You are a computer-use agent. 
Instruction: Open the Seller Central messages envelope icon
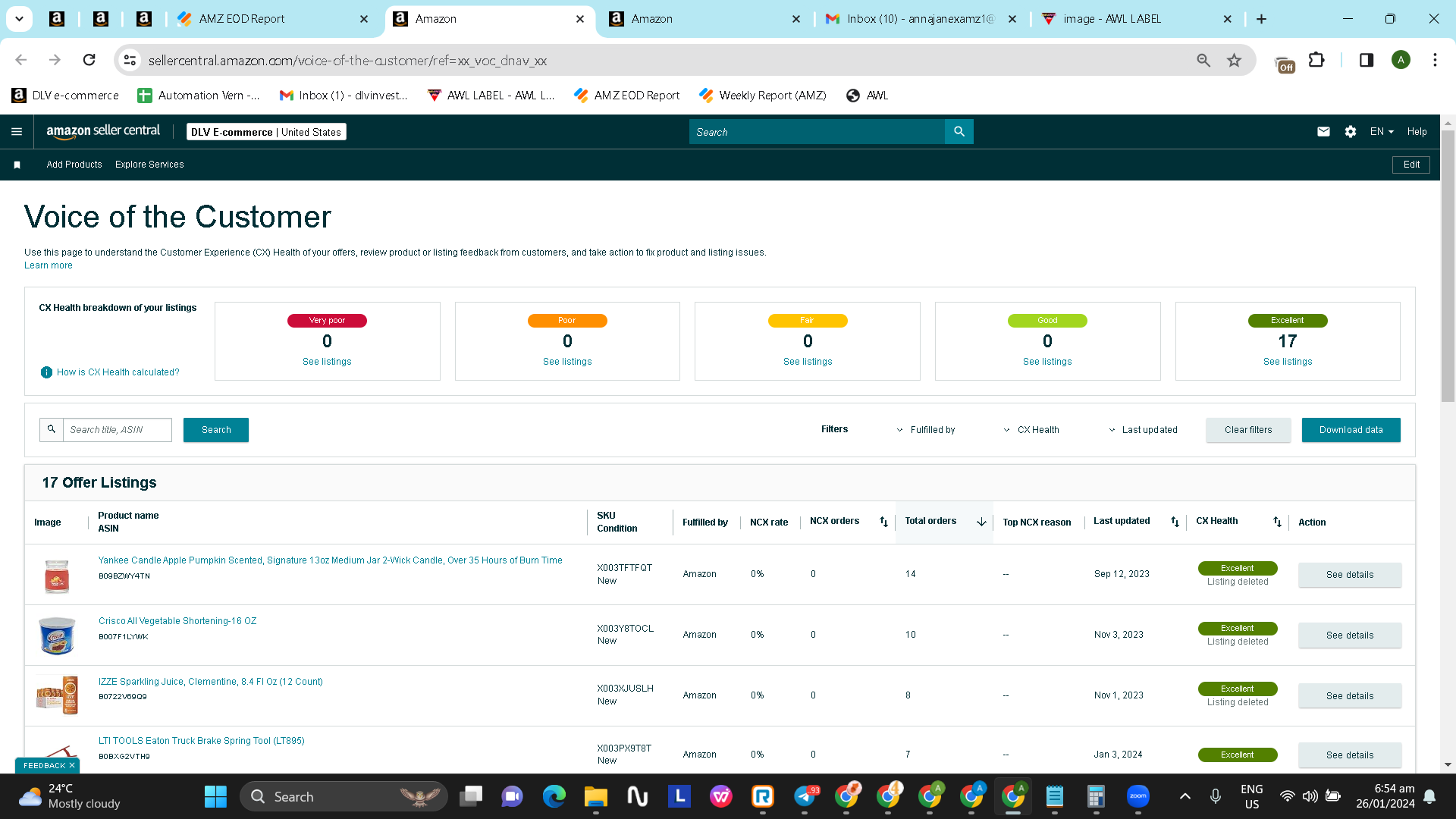[1323, 132]
